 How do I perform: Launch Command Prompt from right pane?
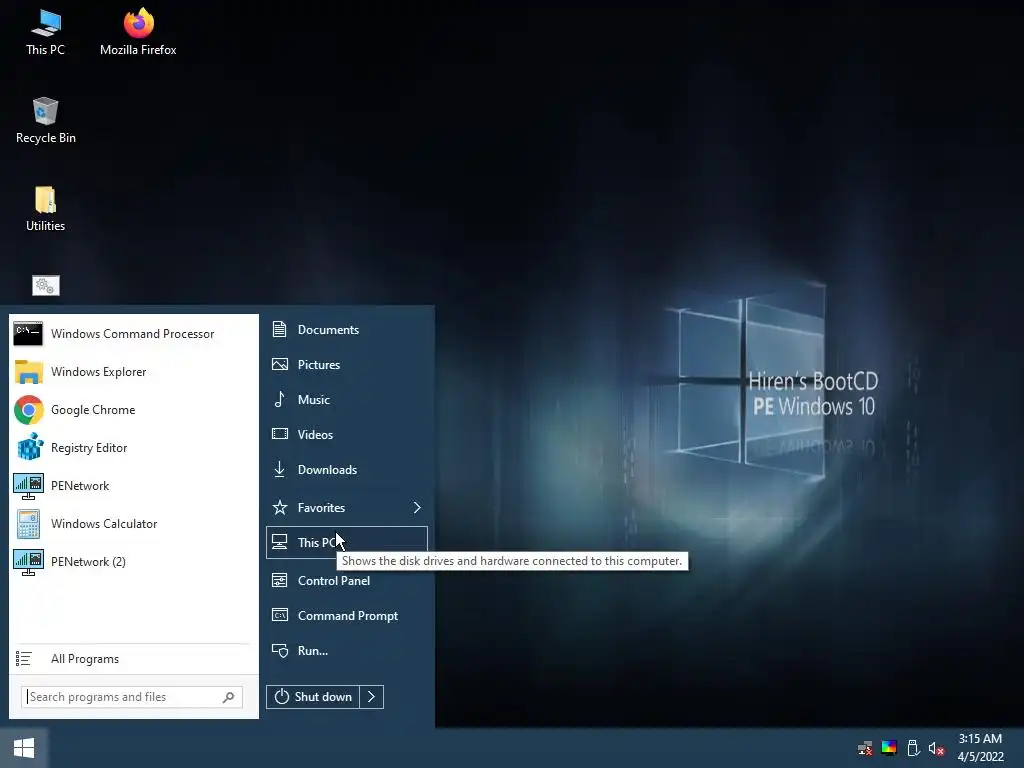347,615
